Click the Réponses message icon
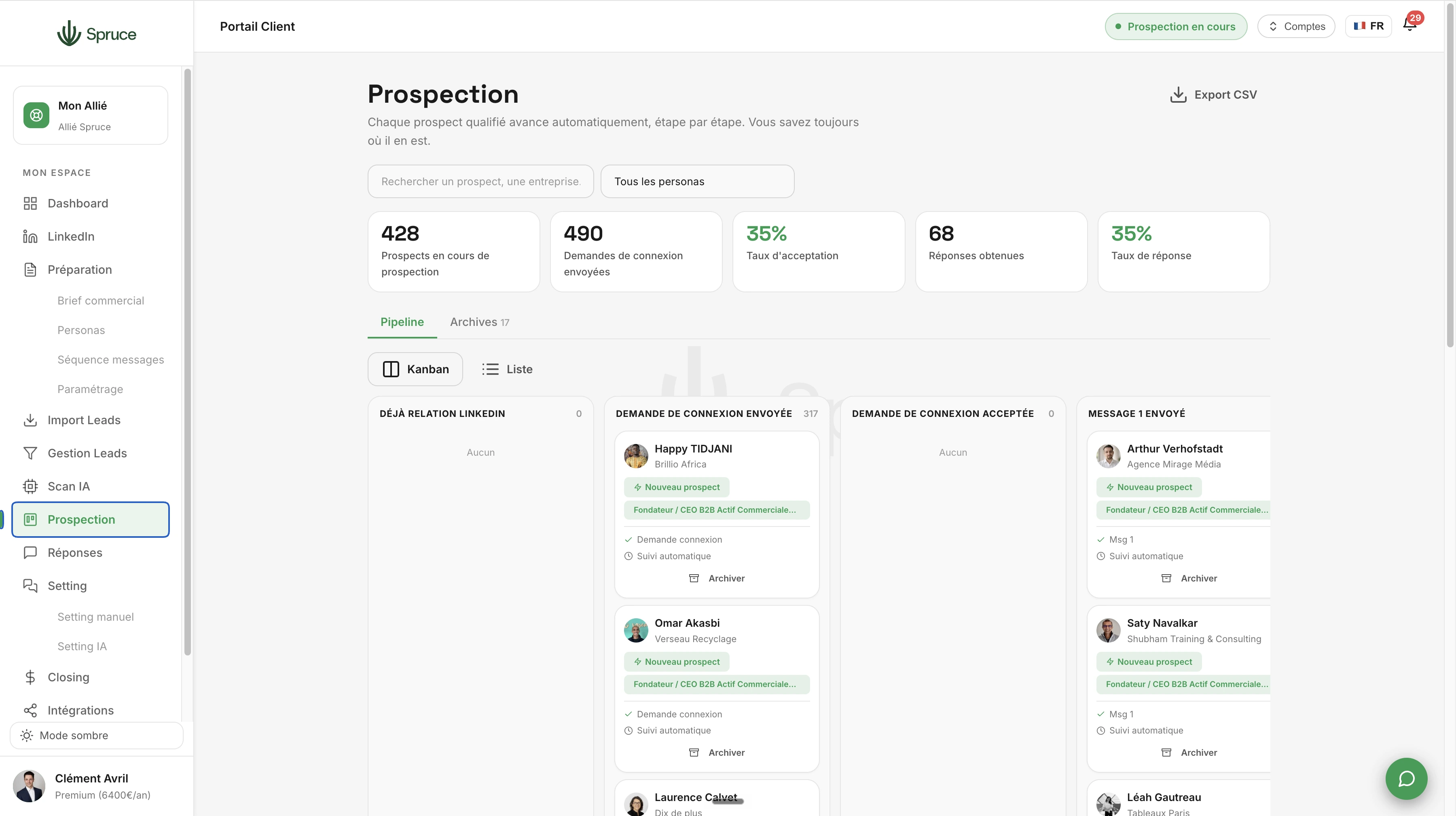1456x816 pixels. [x=30, y=553]
